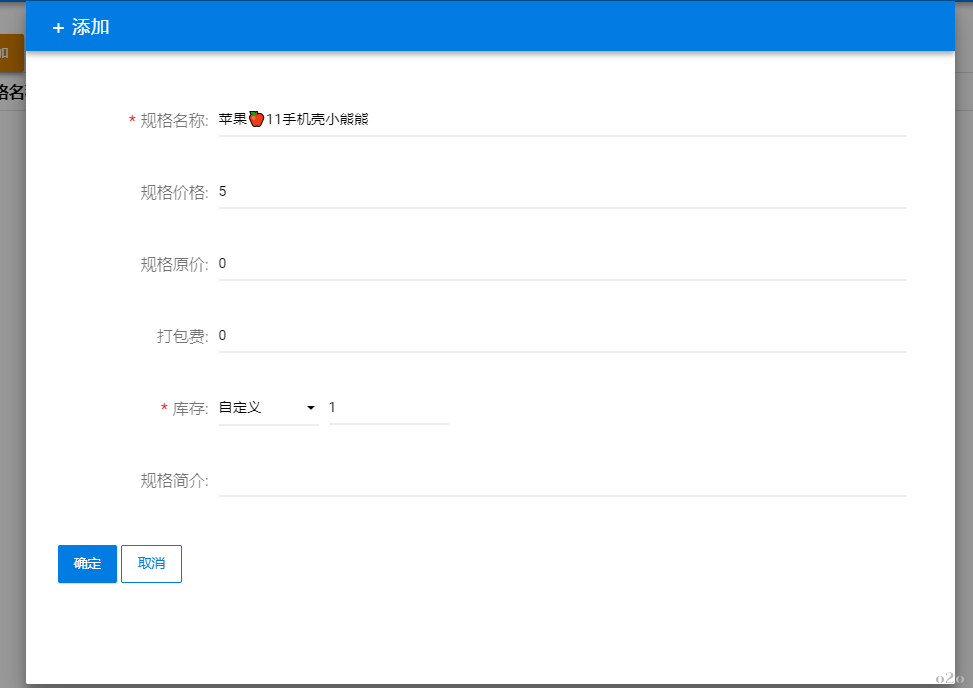Click the gray overlay outside the dialog
Image resolution: width=973 pixels, height=688 pixels.
(11, 400)
